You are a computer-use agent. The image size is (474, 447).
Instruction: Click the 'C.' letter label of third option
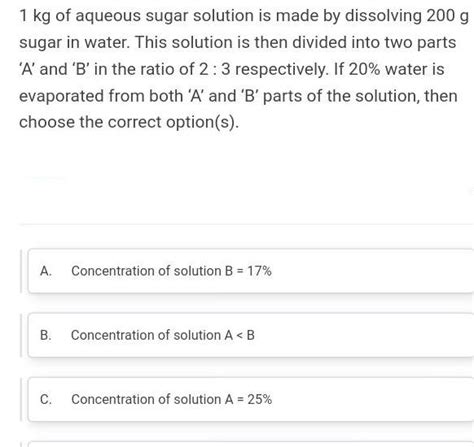46,399
